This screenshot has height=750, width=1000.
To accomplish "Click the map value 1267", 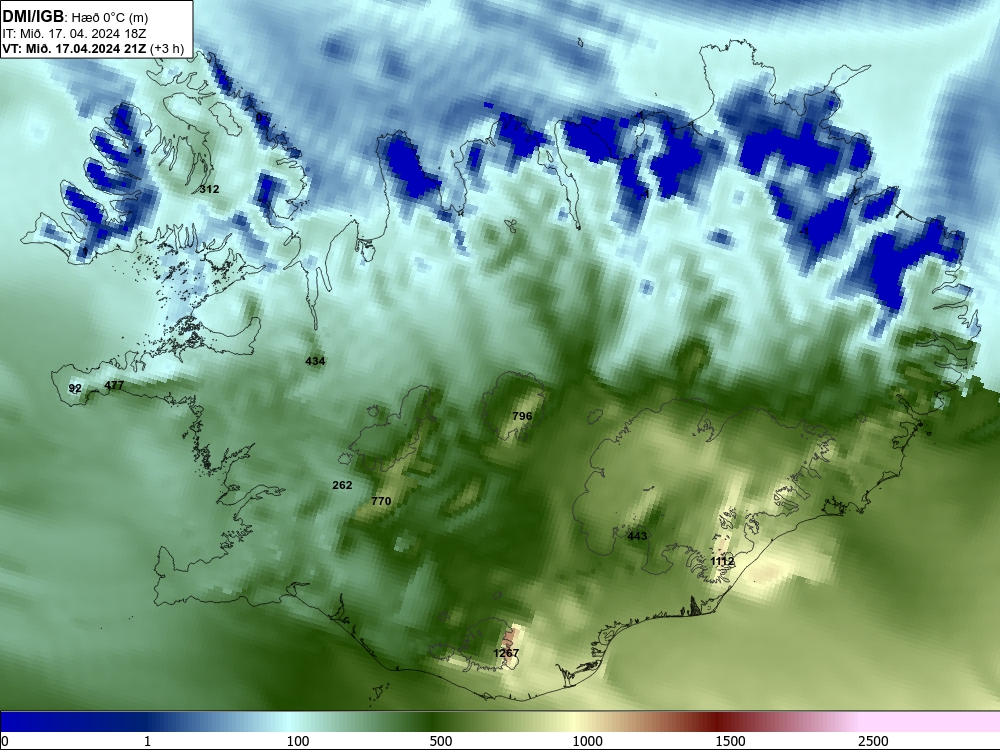I will (x=506, y=653).
